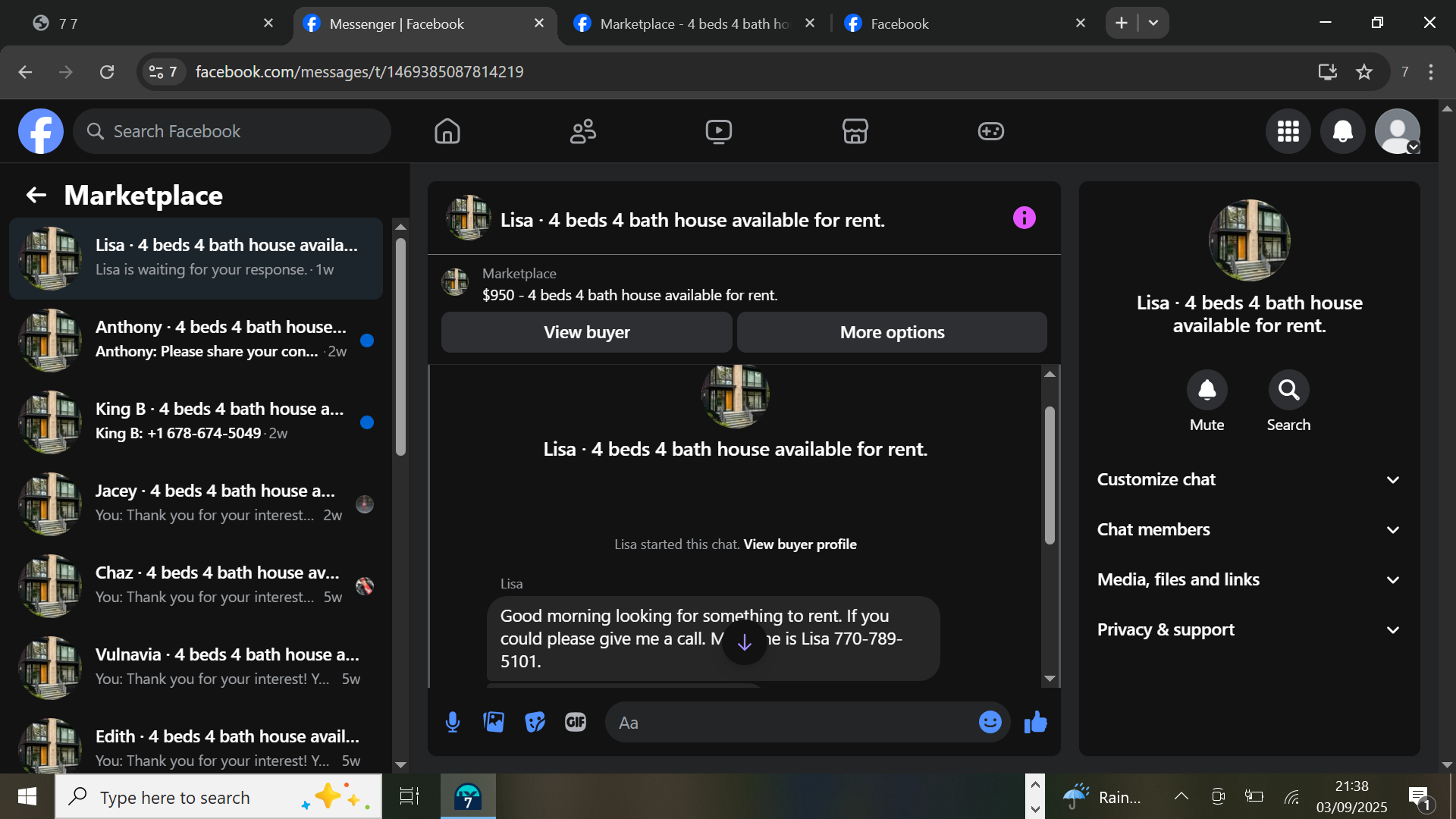Open the View buyer profile link
Image resolution: width=1456 pixels, height=819 pixels.
coord(800,544)
